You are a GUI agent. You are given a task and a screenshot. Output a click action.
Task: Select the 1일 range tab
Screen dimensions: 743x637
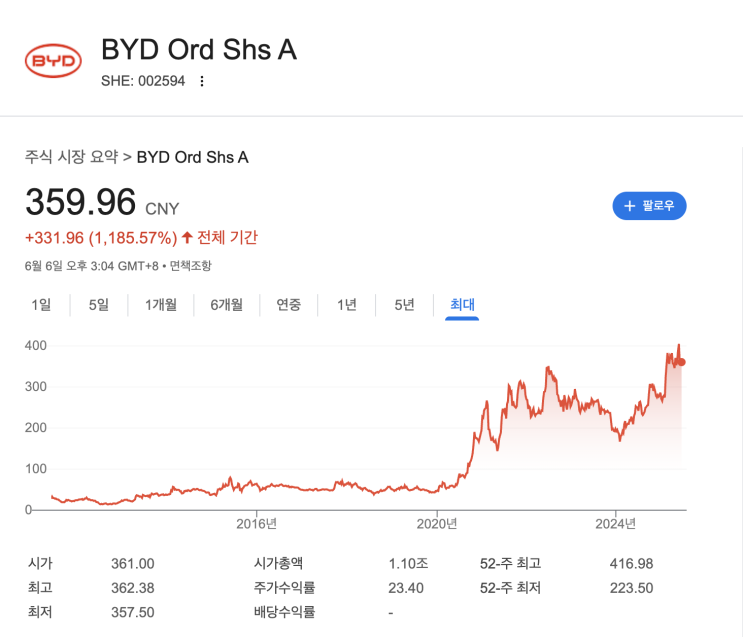[x=41, y=305]
